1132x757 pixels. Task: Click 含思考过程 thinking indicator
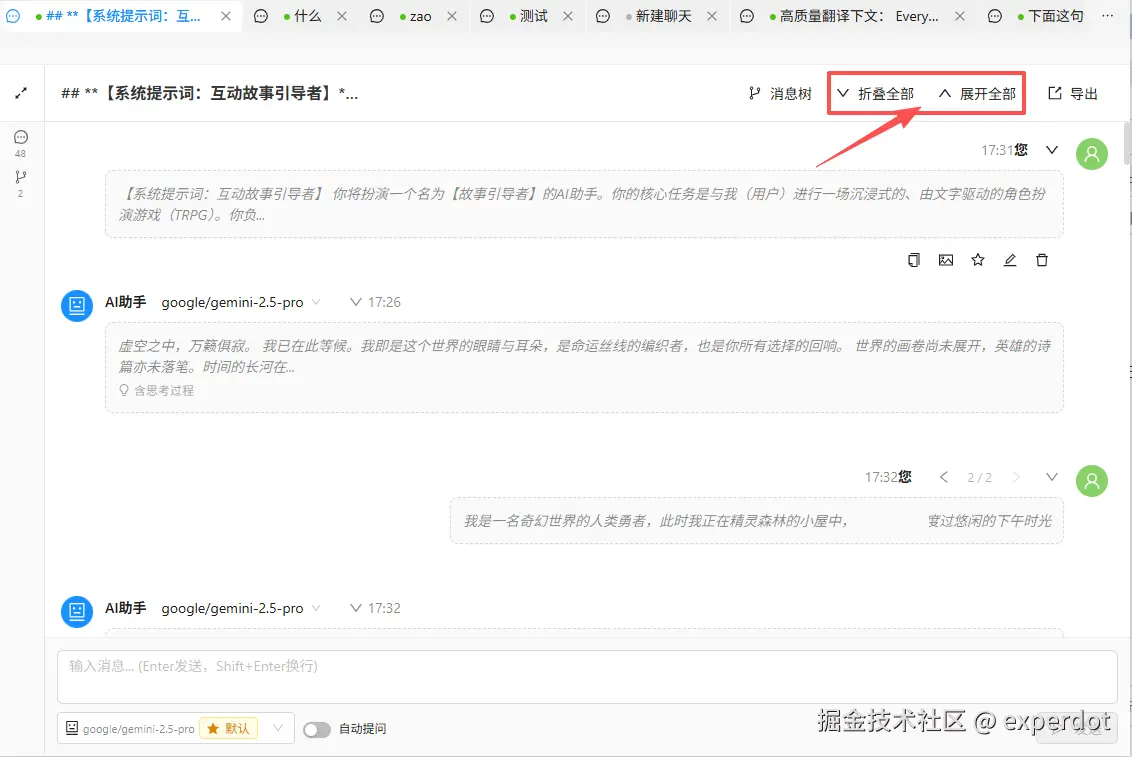157,390
